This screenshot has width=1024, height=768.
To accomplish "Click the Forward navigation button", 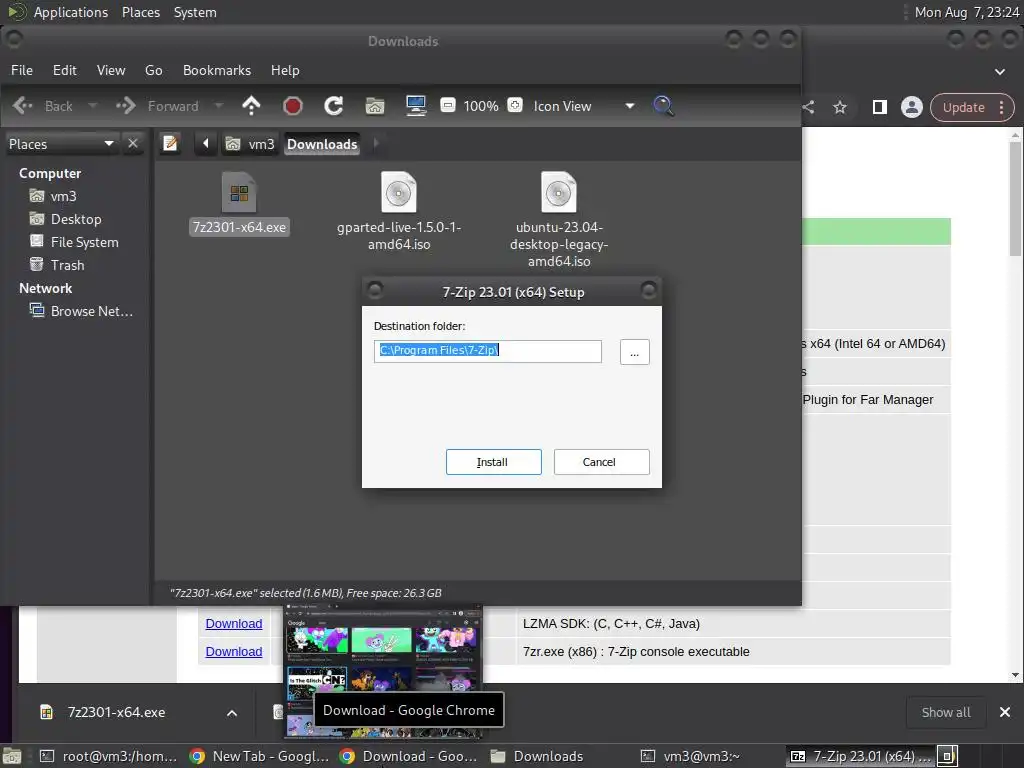I will tap(157, 106).
